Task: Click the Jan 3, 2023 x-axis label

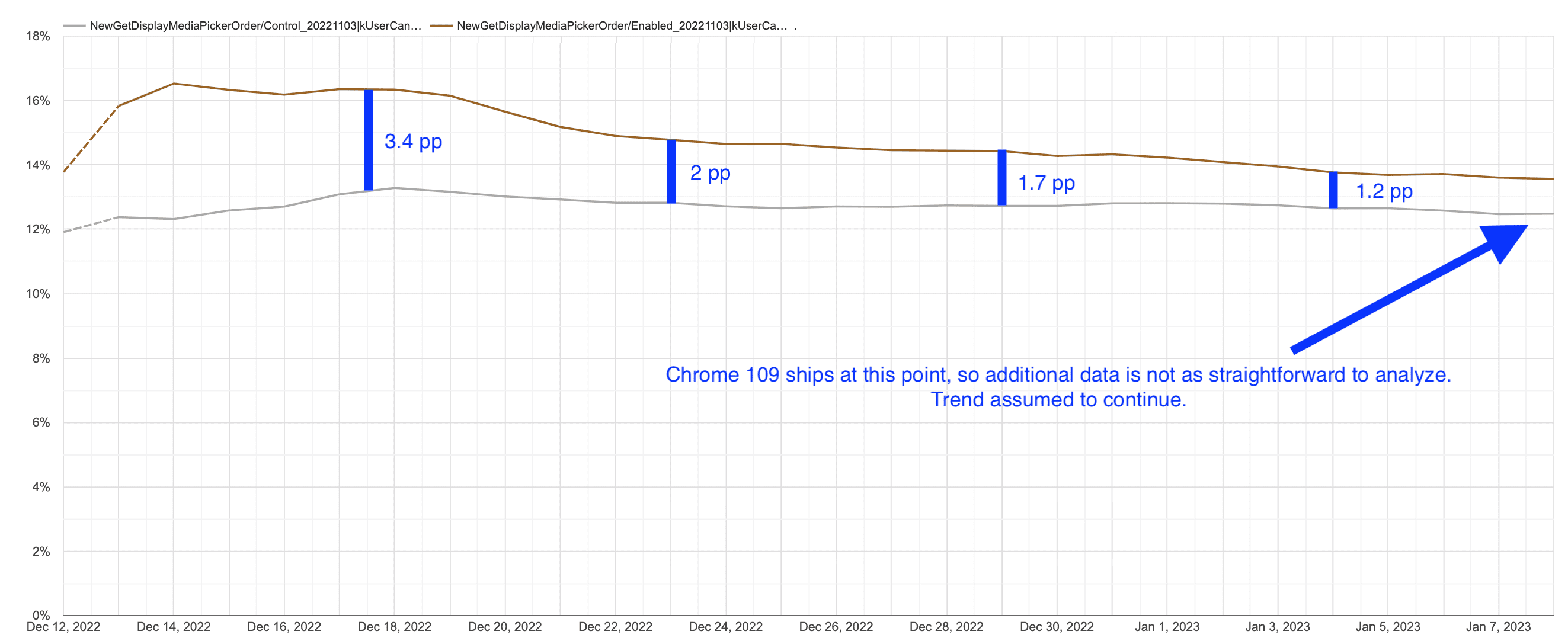Action: (x=1278, y=626)
